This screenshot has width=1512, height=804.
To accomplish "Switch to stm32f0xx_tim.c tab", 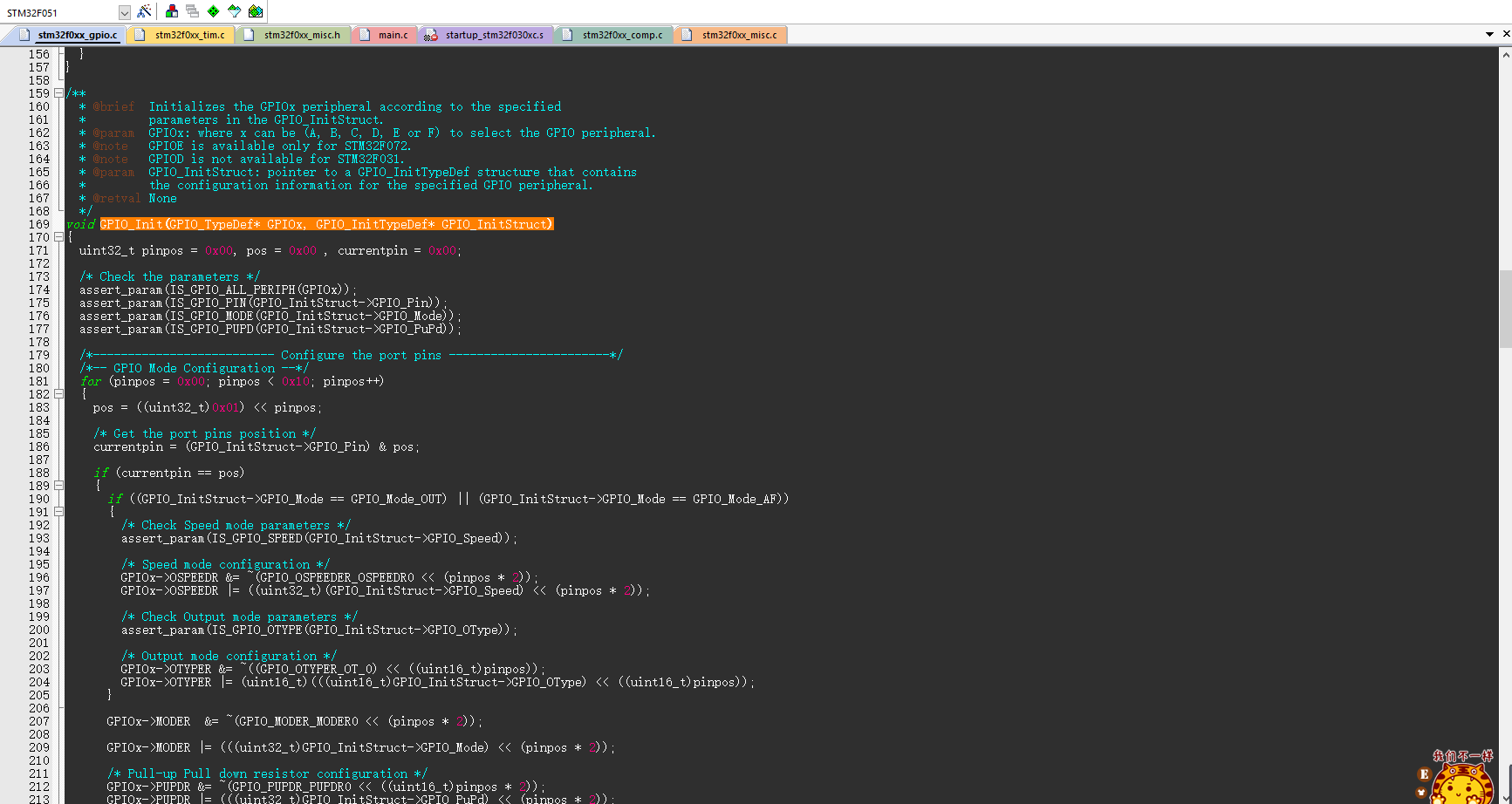I will [x=181, y=35].
